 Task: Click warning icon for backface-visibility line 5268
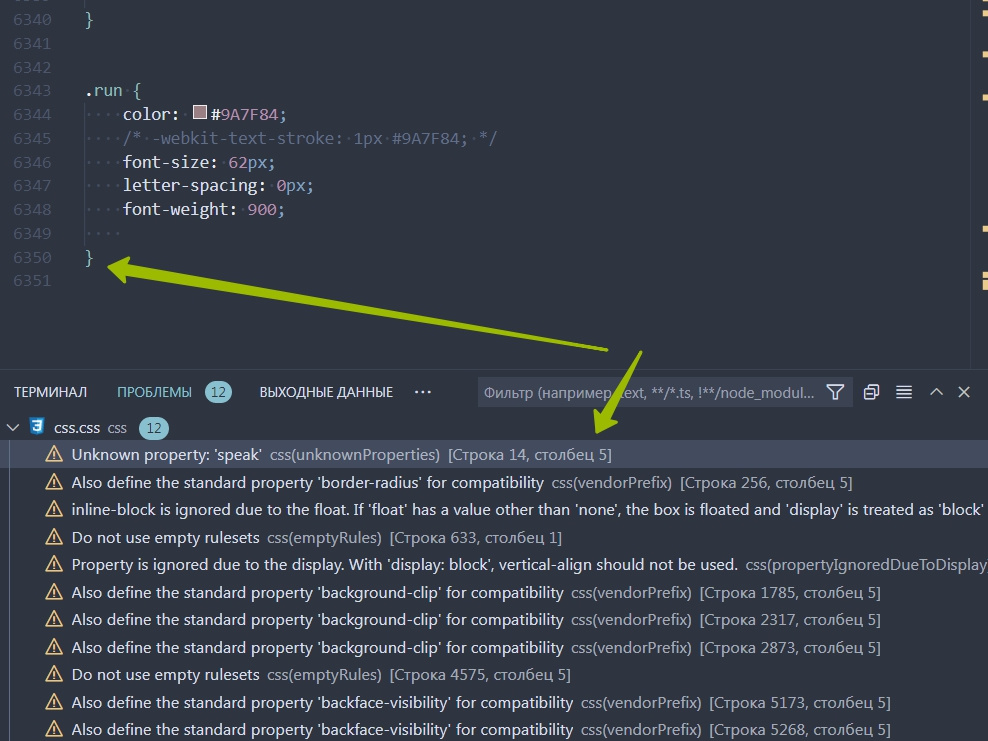click(x=54, y=729)
